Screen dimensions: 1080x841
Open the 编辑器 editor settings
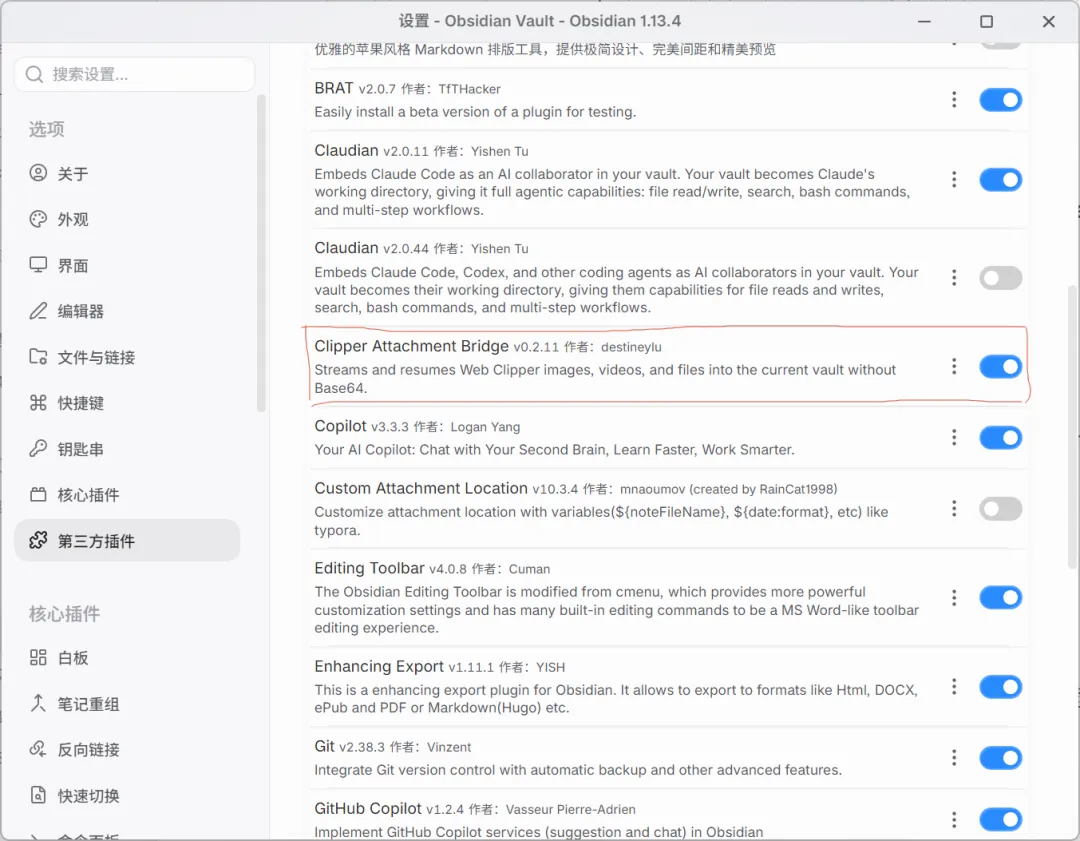coord(127,311)
